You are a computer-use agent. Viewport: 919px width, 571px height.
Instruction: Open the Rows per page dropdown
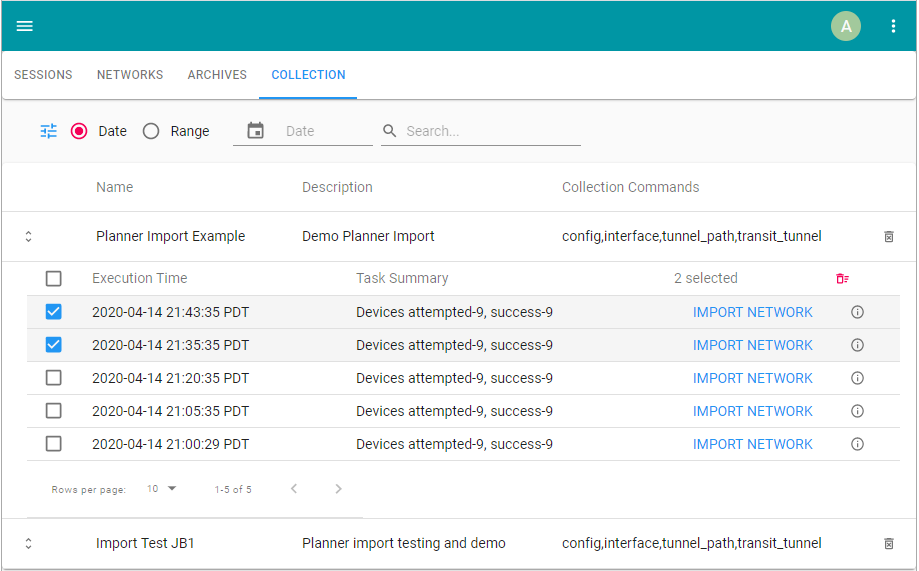(161, 489)
